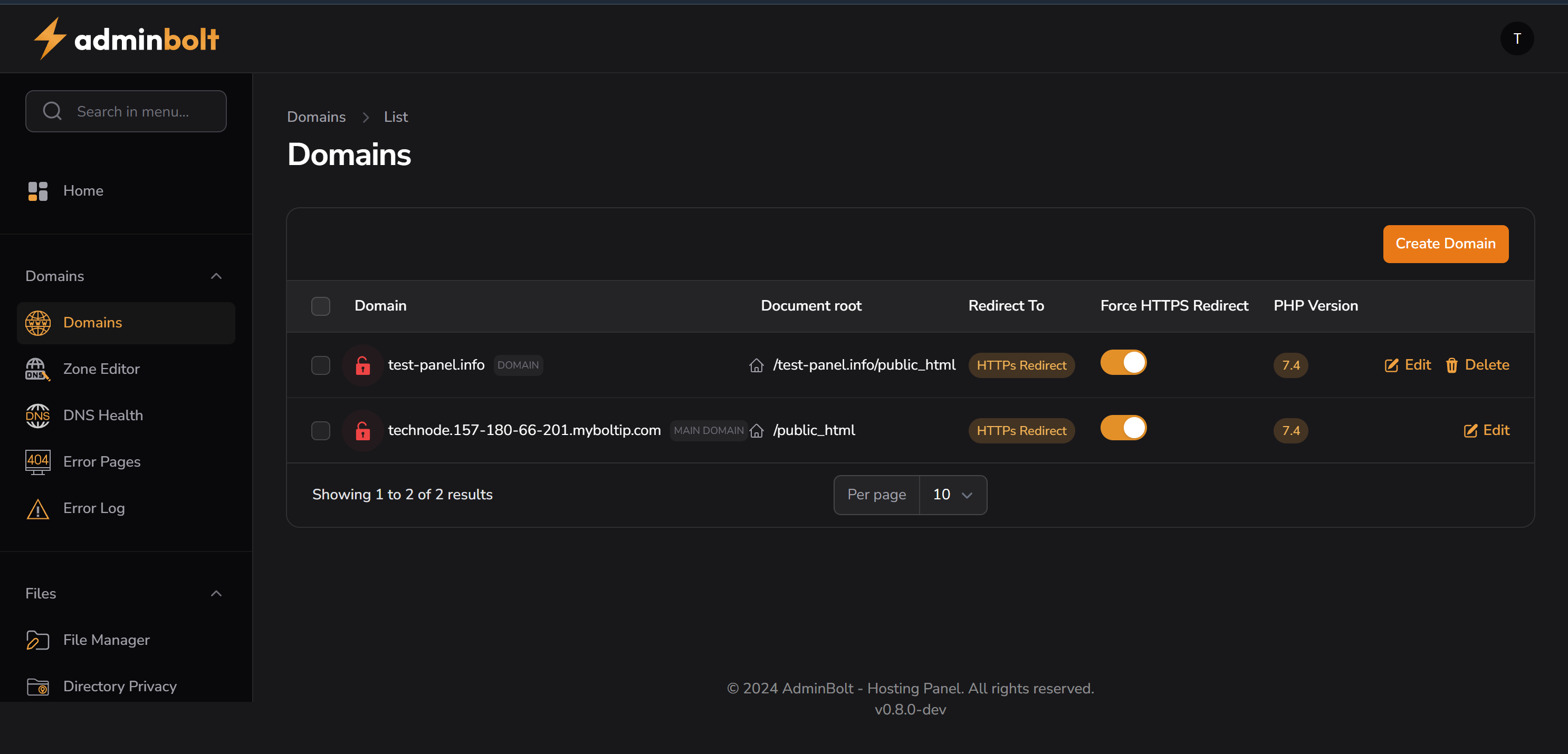Go to Home in the sidebar
Screen dimensions: 1568x754
tap(83, 191)
